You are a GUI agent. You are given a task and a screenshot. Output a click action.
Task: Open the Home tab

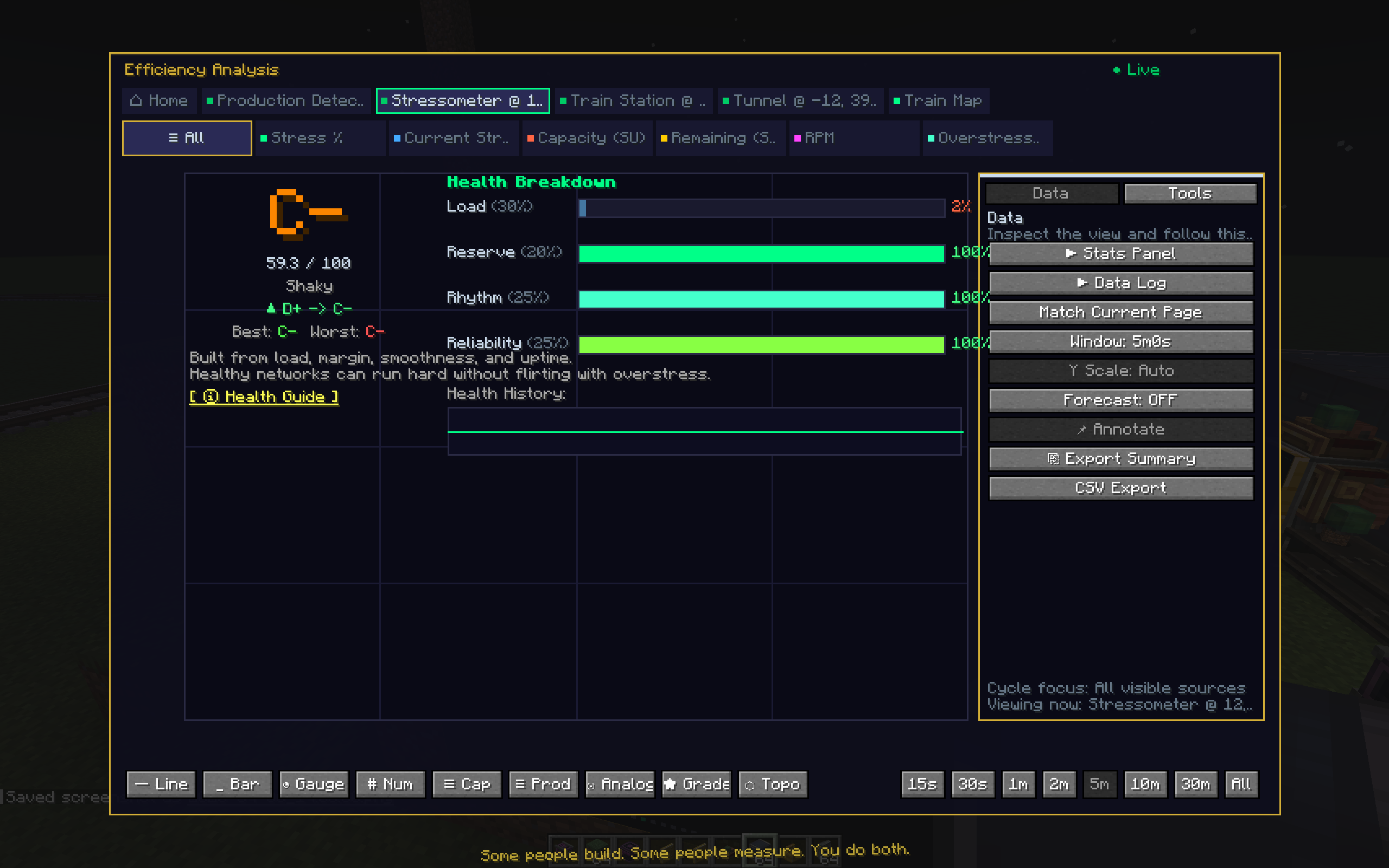click(x=159, y=100)
